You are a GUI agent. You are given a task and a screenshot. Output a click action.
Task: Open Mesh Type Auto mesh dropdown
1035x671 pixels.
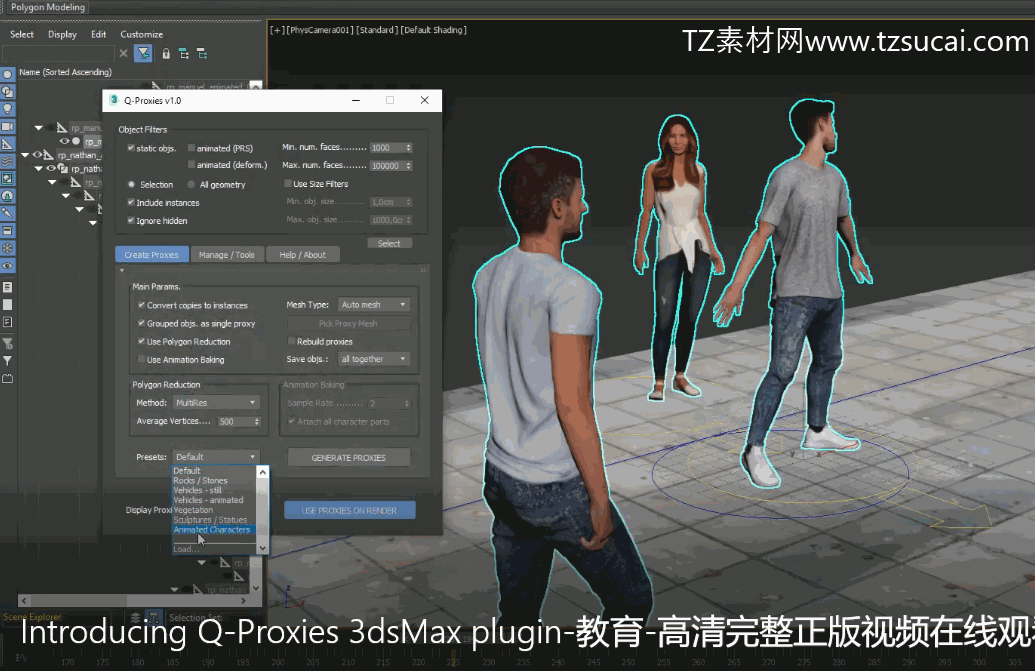coord(374,304)
